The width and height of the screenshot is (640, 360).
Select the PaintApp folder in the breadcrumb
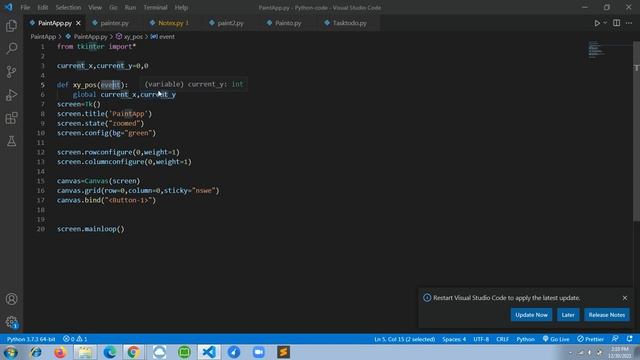(43, 37)
